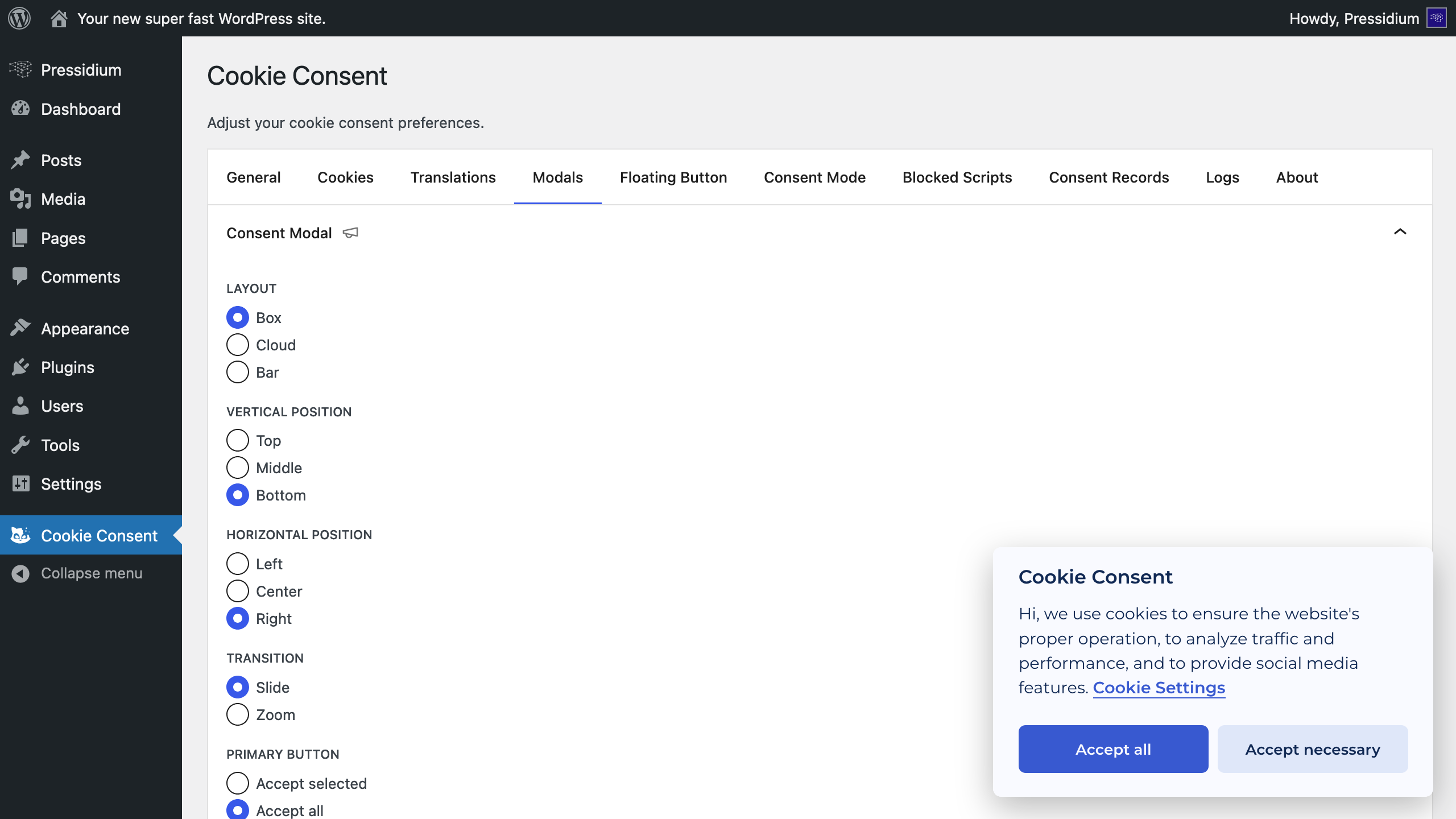Image resolution: width=1456 pixels, height=819 pixels.
Task: Collapse the Consent Modal section
Action: point(1400,232)
